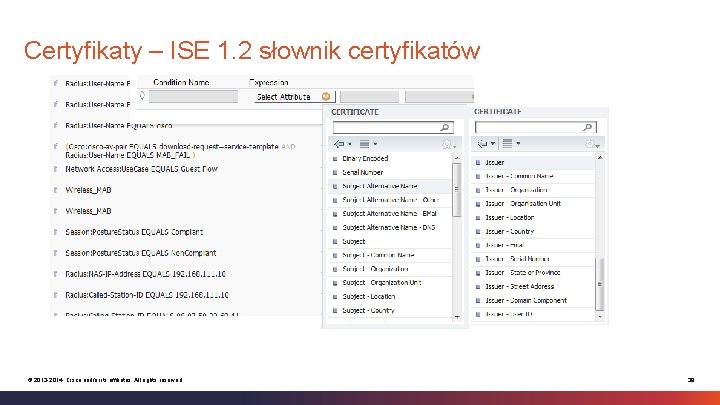
Task: Open gear settings in right Certificate panel
Action: [592, 144]
